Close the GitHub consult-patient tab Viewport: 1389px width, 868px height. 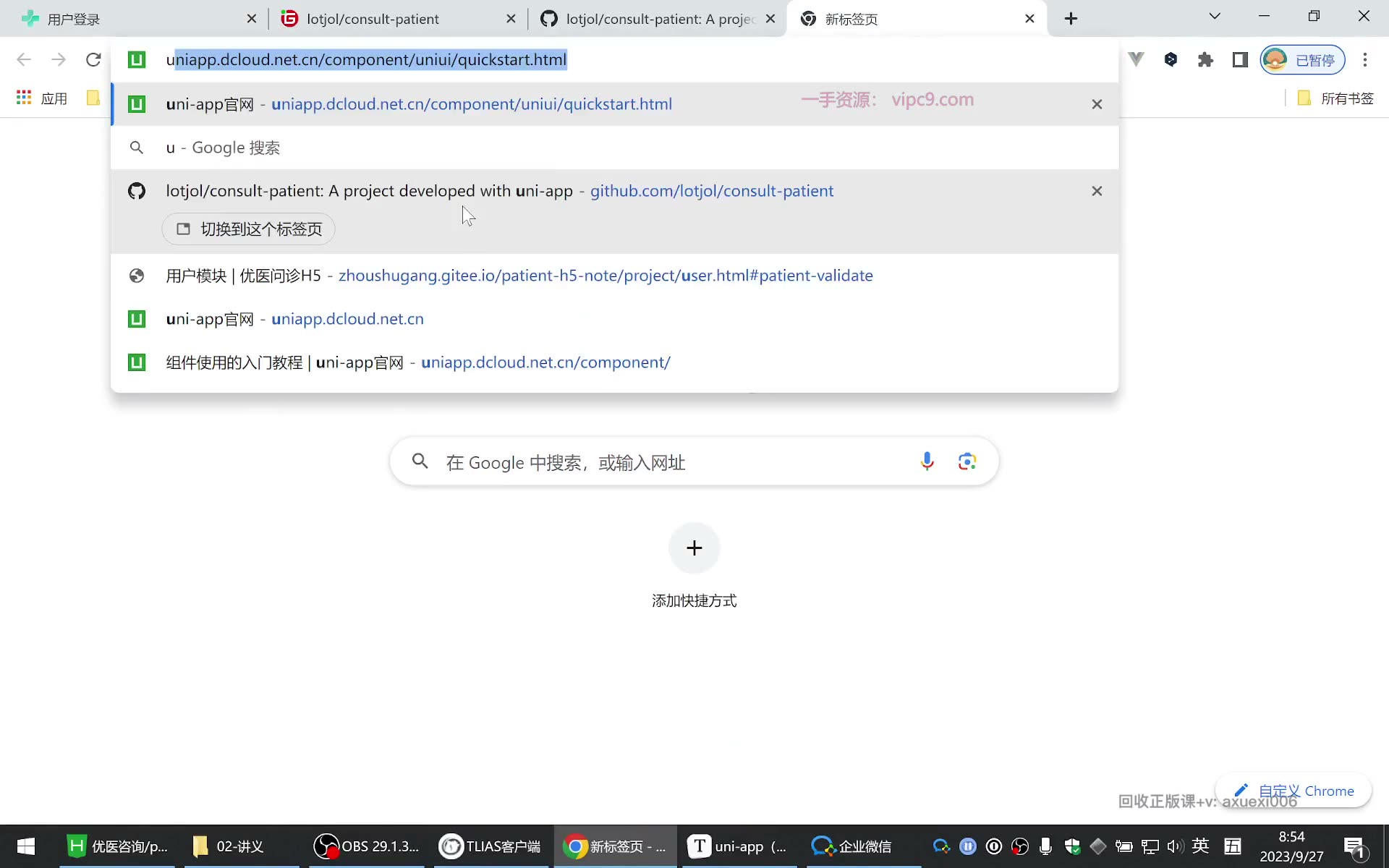(x=770, y=19)
